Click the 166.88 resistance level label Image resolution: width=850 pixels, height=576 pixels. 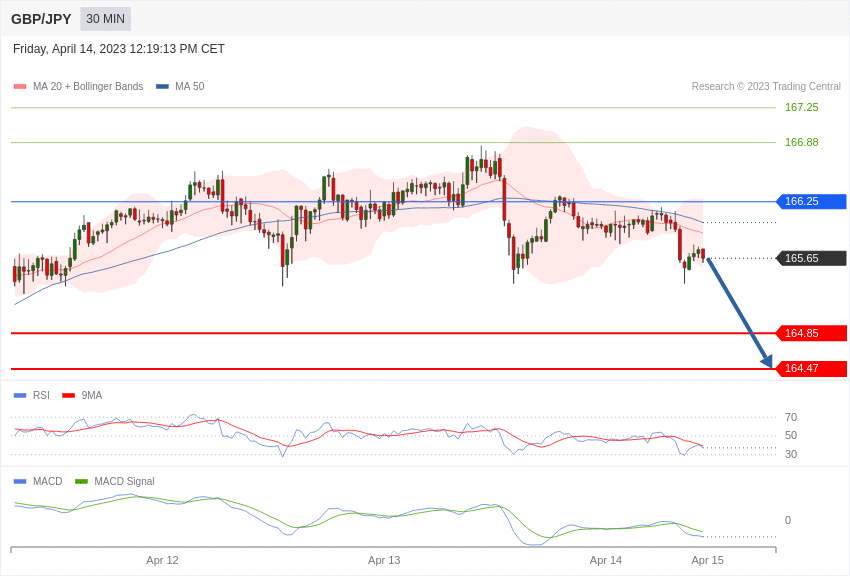pyautogui.click(x=802, y=142)
